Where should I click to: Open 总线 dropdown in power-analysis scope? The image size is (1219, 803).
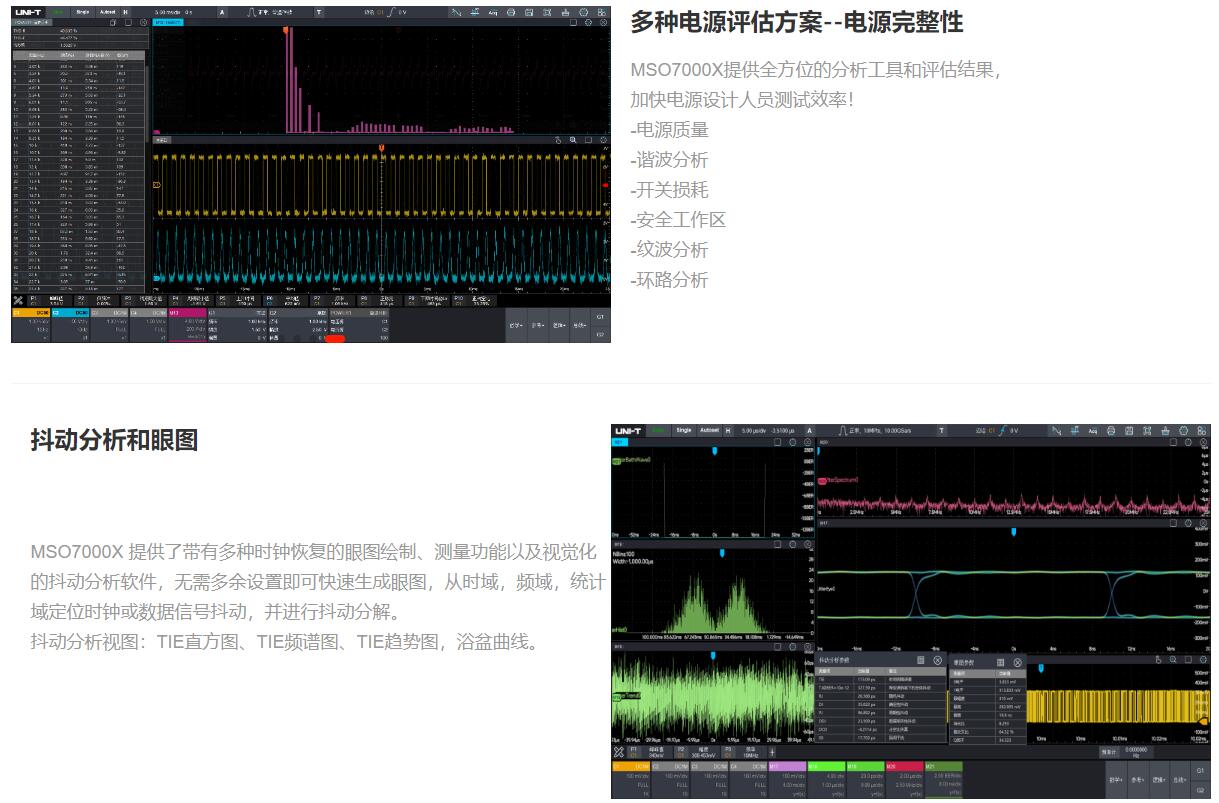578,326
